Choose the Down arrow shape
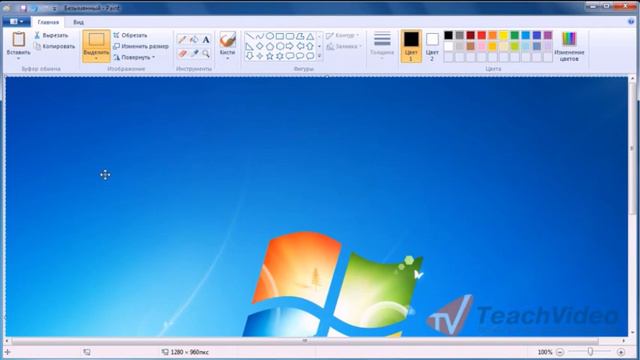Image resolution: width=640 pixels, height=360 pixels. pyautogui.click(x=249, y=56)
